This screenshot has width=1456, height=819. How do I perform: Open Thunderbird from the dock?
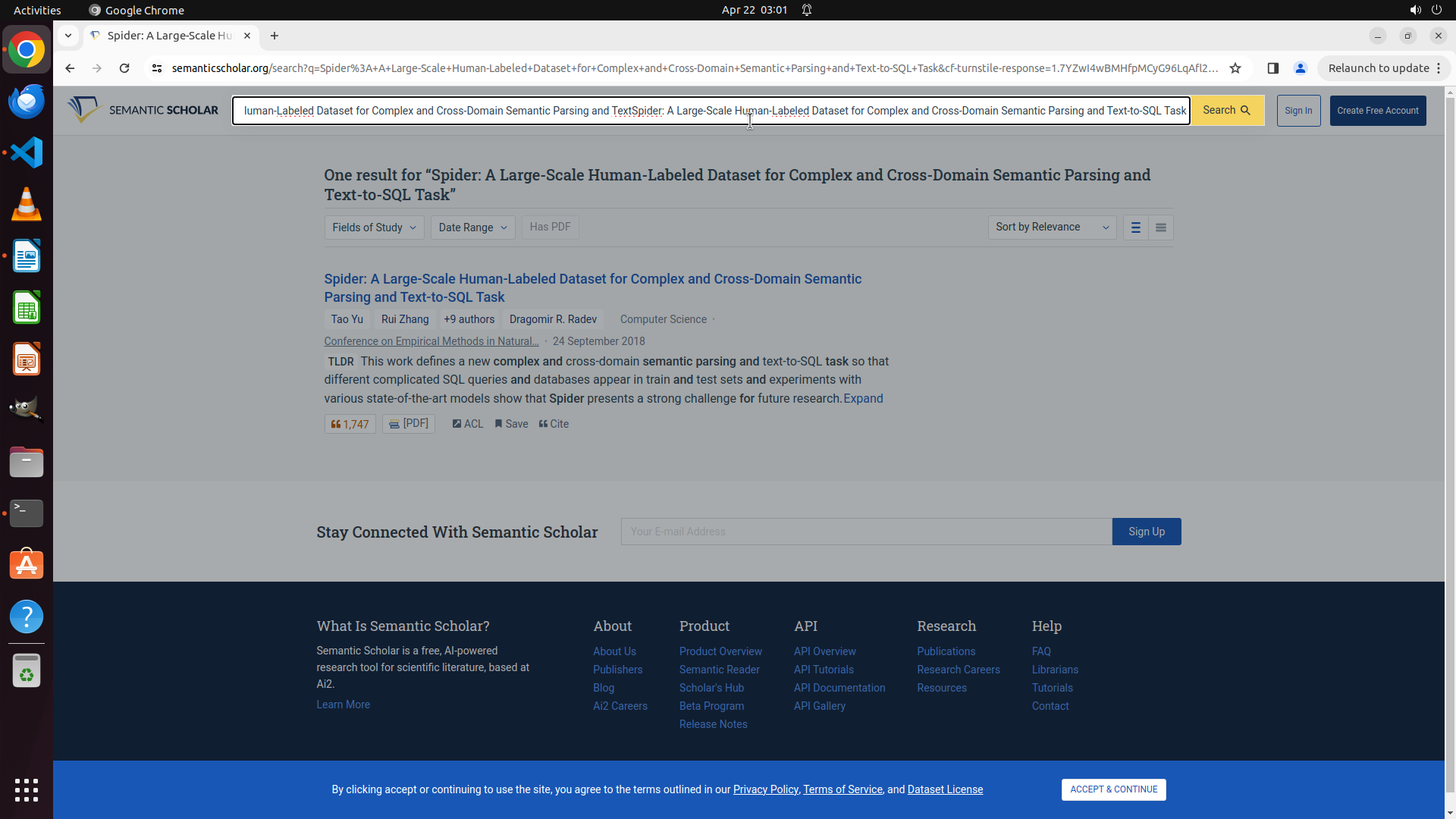pyautogui.click(x=27, y=102)
